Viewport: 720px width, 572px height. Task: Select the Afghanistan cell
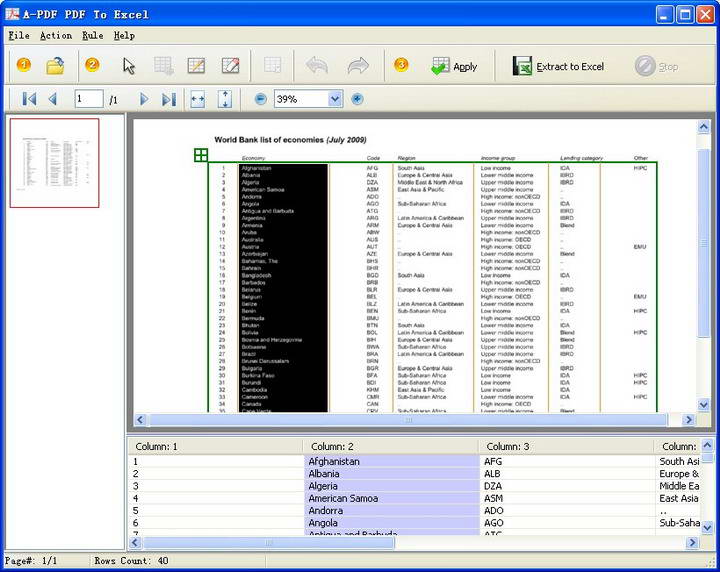click(392, 461)
